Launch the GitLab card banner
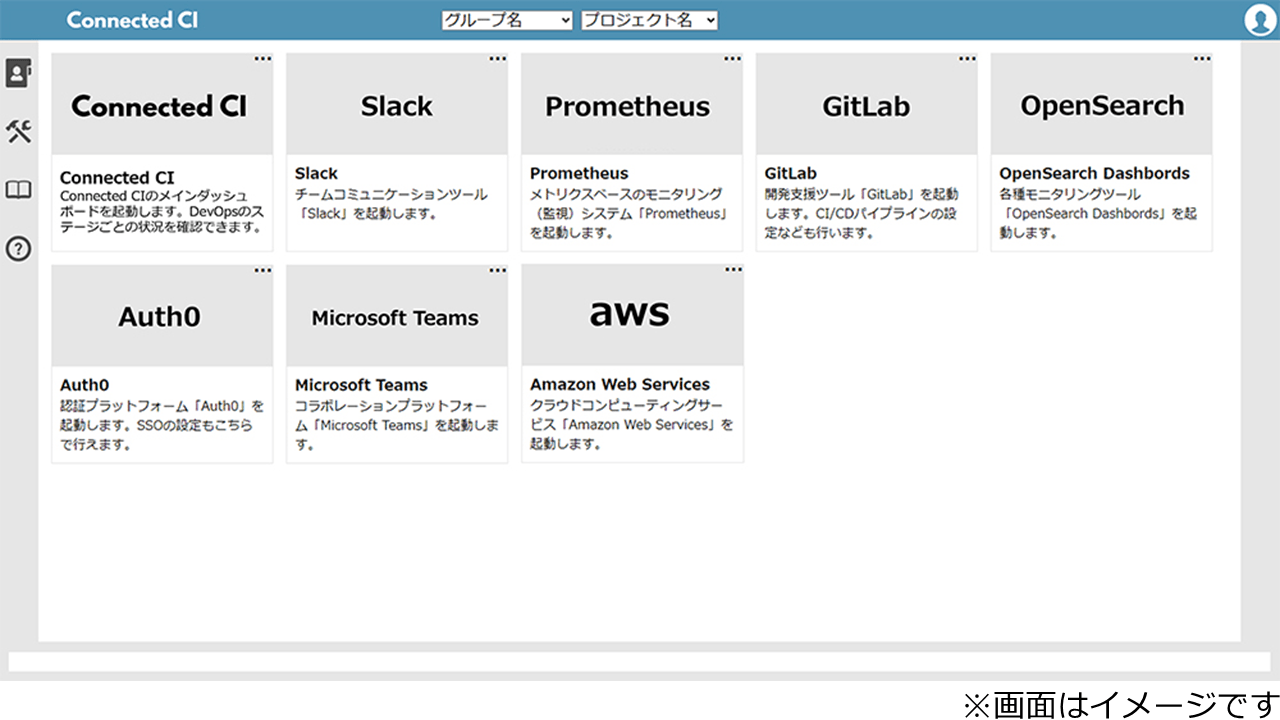 coord(867,104)
